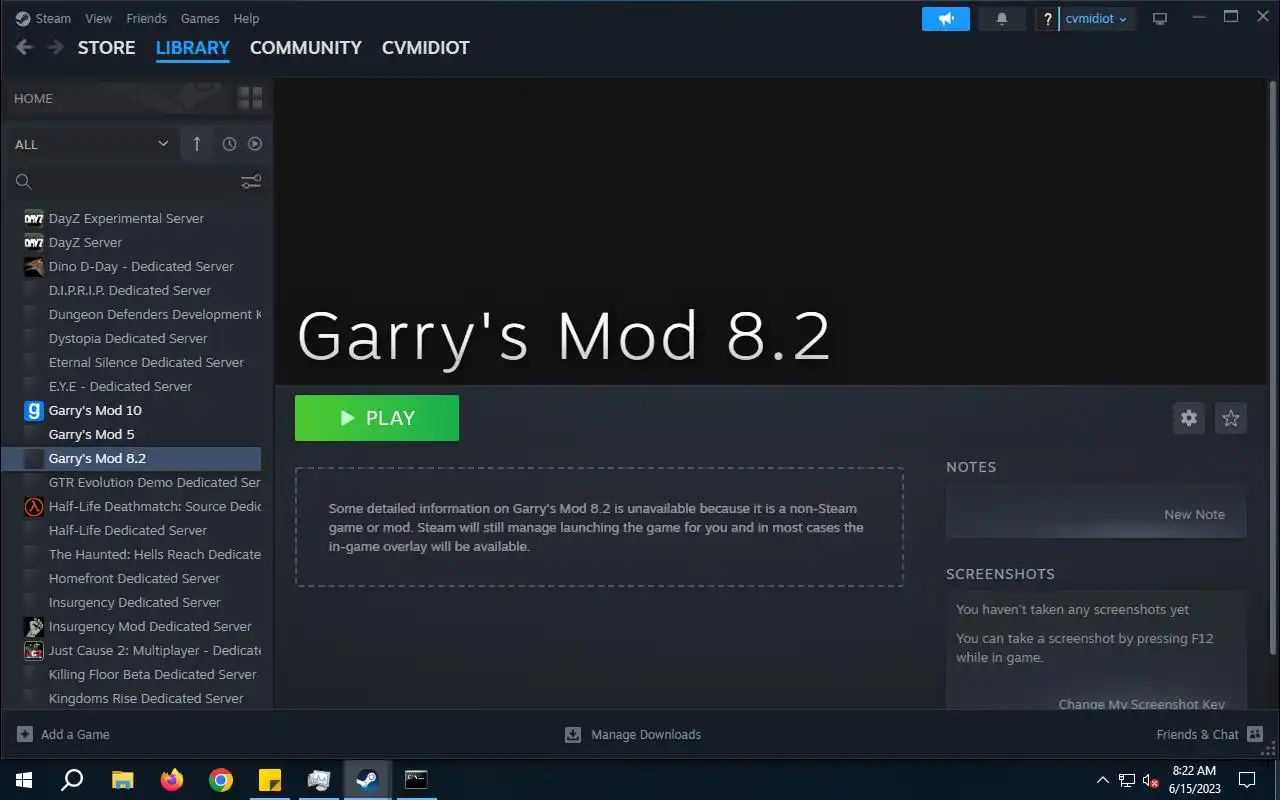Select Homefront Dedicated Server
This screenshot has height=800, width=1280.
tap(132, 578)
